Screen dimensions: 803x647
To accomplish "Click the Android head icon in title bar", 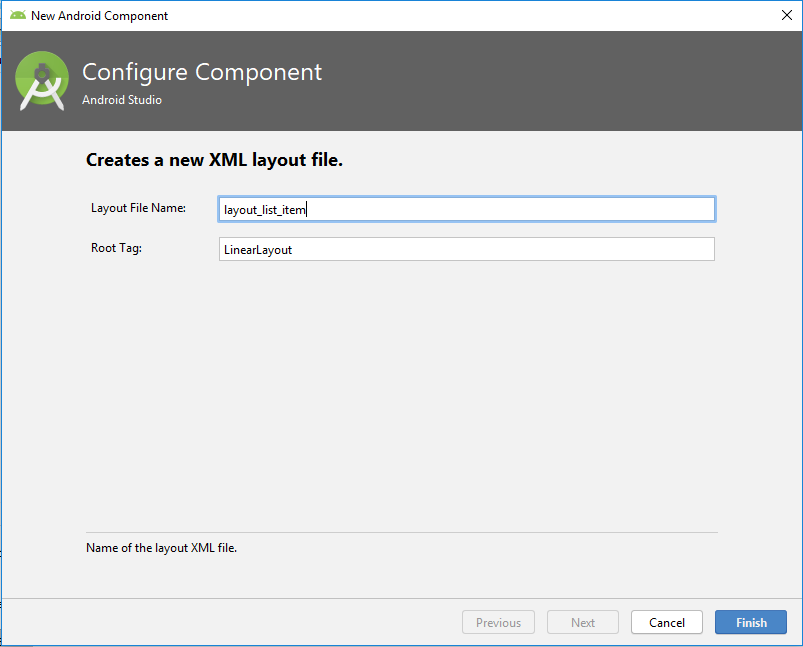I will pos(18,15).
